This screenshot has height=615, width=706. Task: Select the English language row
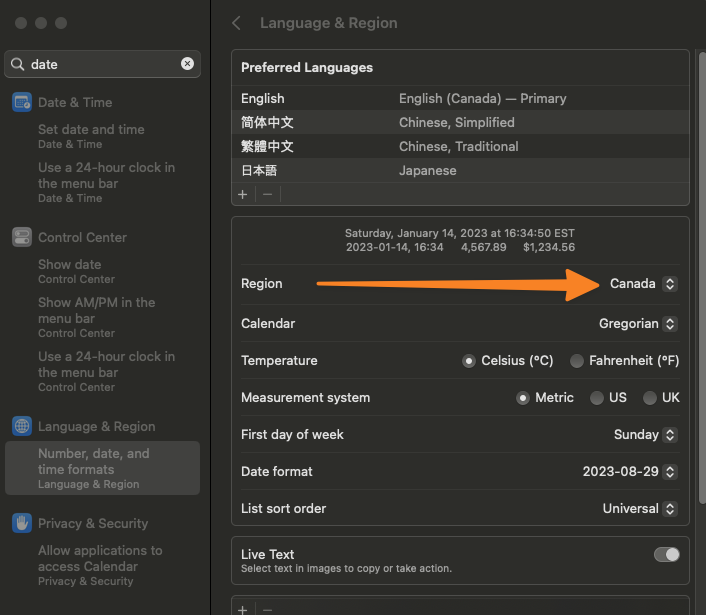460,98
